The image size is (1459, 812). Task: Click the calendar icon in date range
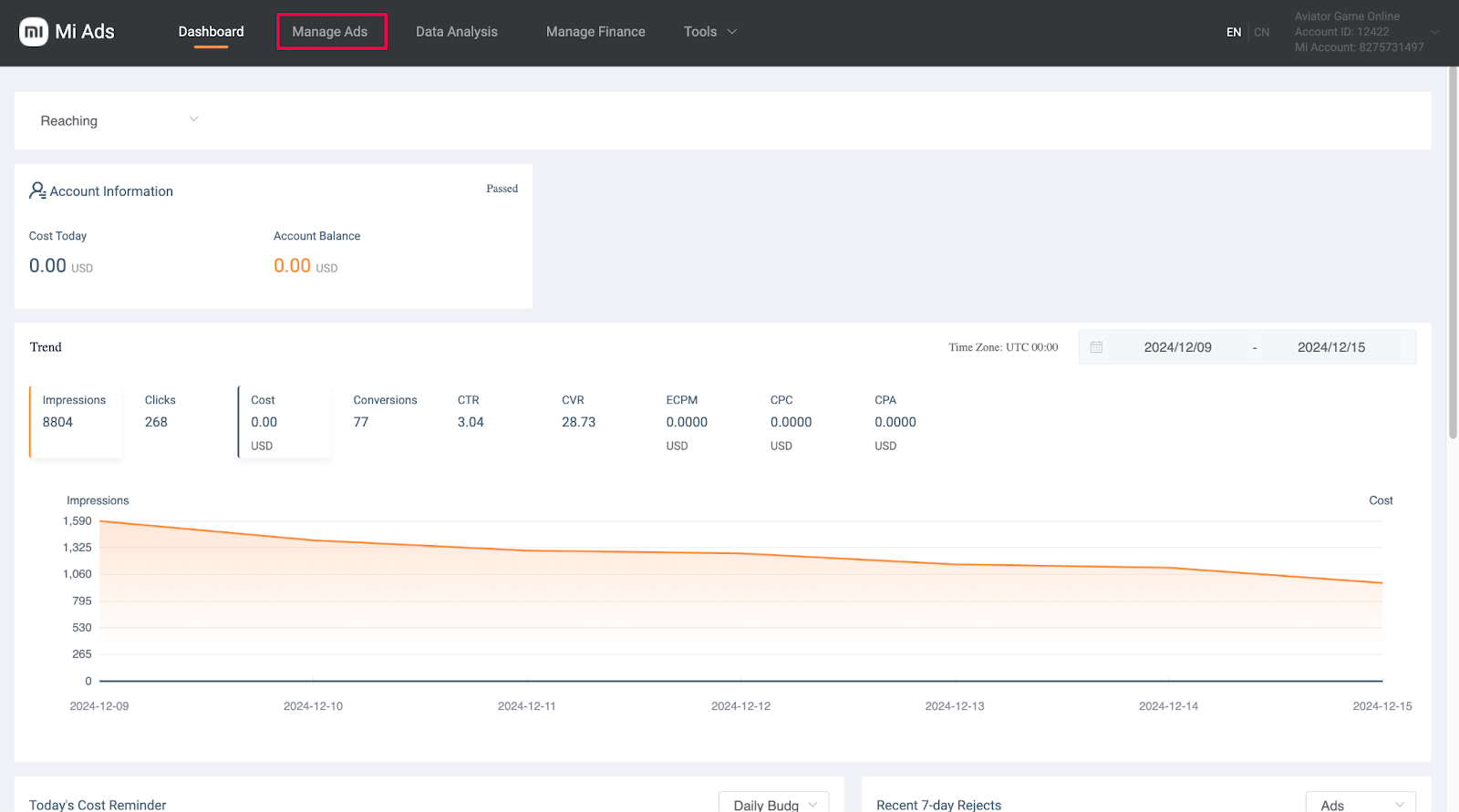pyautogui.click(x=1096, y=347)
